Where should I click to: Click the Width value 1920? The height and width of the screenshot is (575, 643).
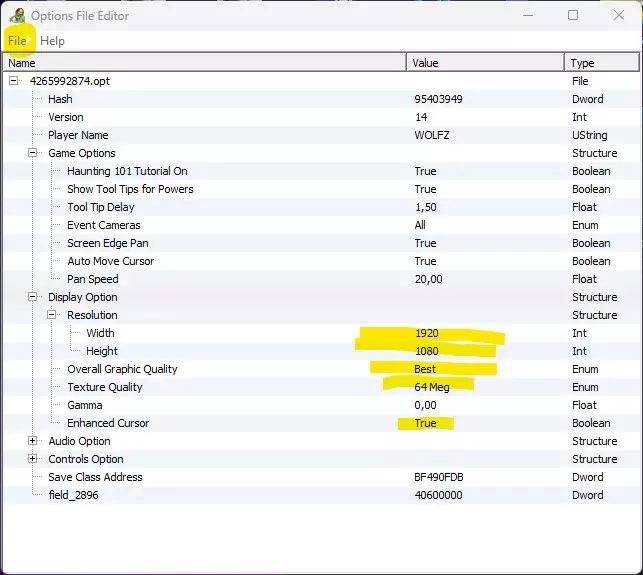(x=426, y=333)
